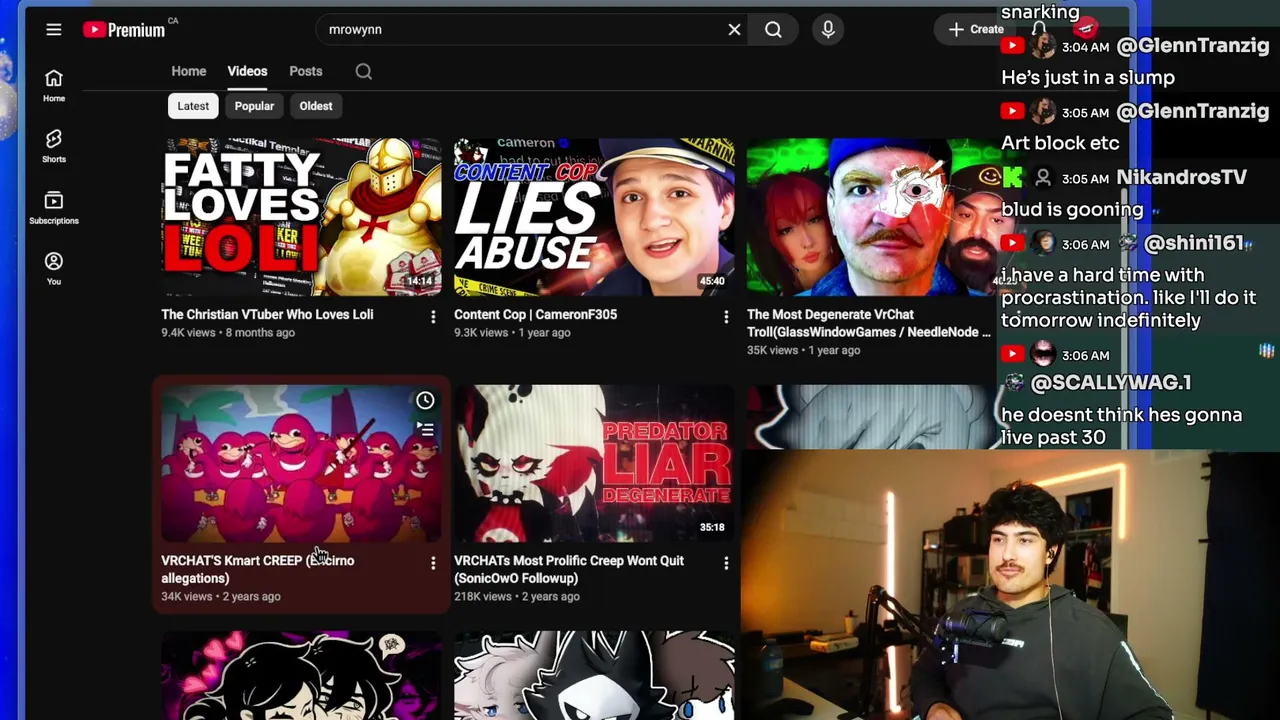Click the magnifying glass search button

click(x=773, y=30)
